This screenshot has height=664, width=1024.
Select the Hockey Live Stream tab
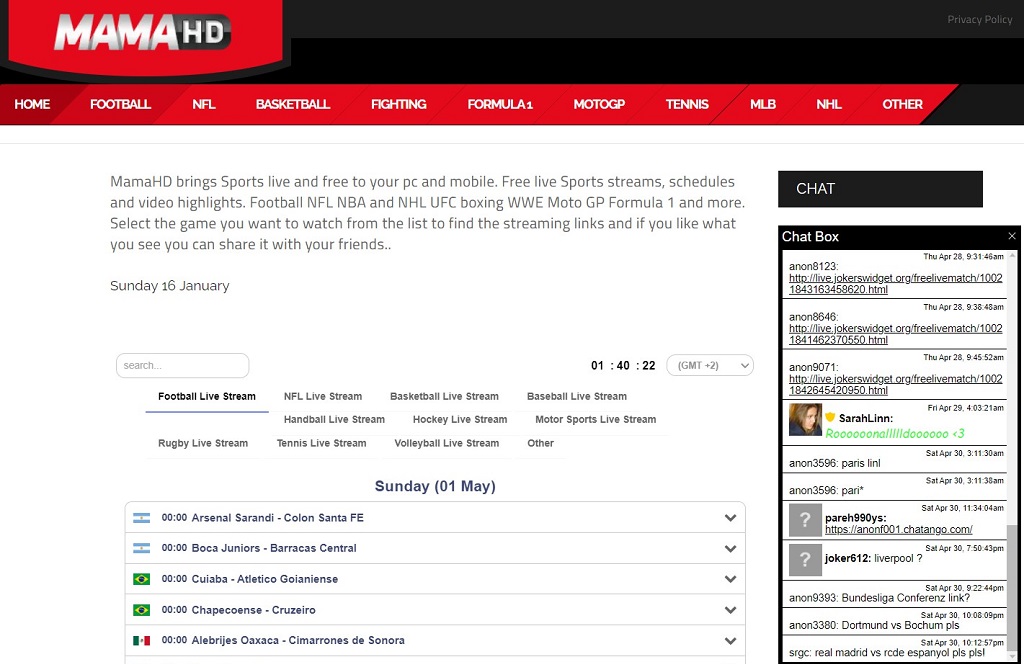tap(460, 419)
